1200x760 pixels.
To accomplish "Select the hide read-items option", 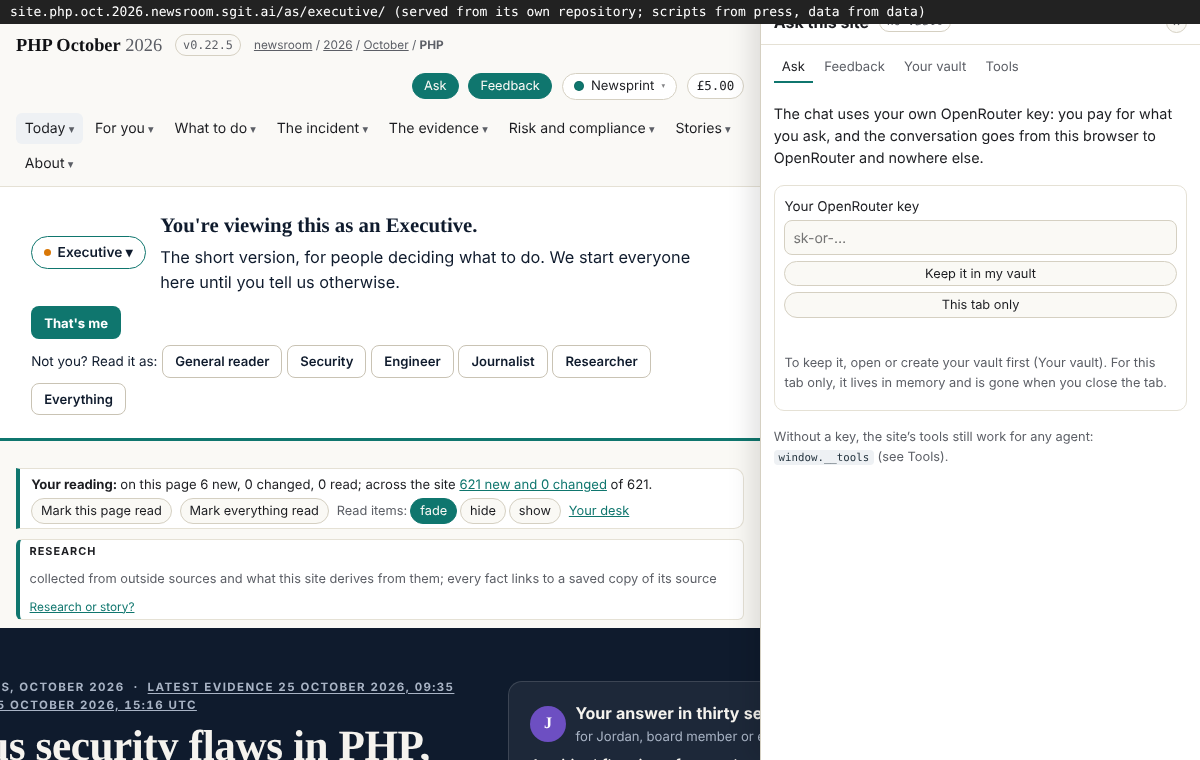I will coord(483,511).
